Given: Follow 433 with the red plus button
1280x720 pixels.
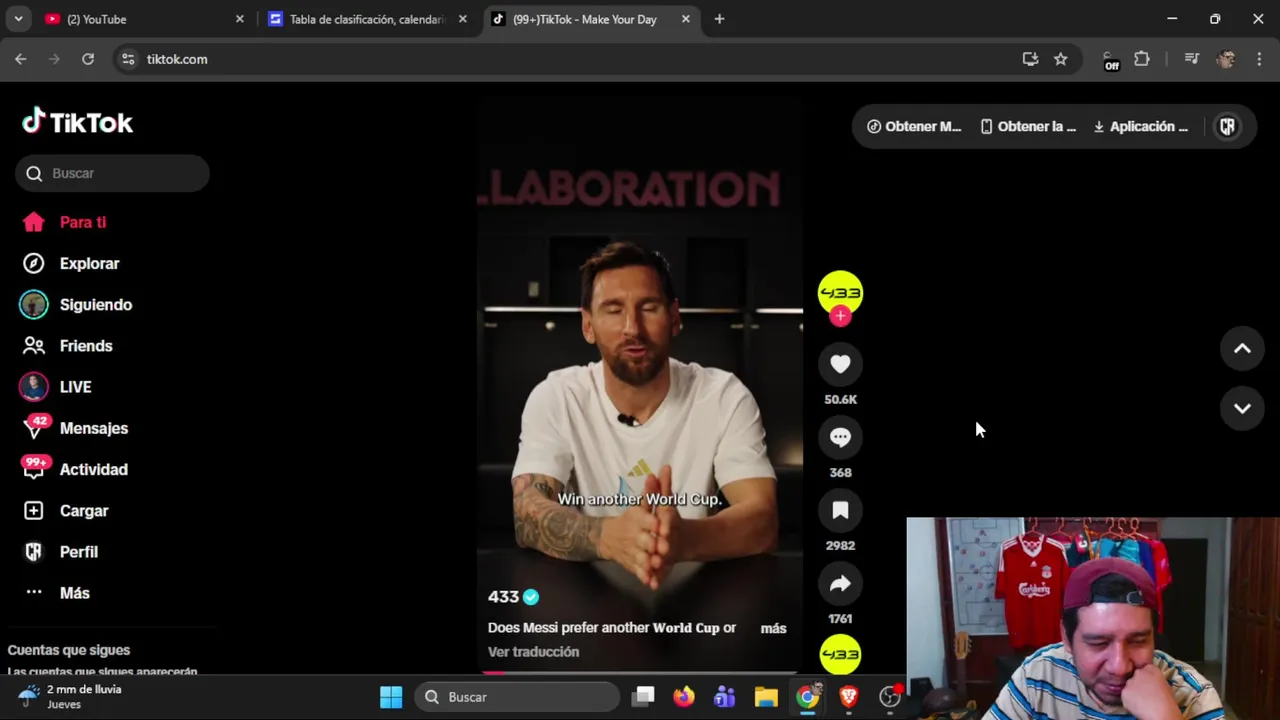Looking at the screenshot, I should point(840,316).
